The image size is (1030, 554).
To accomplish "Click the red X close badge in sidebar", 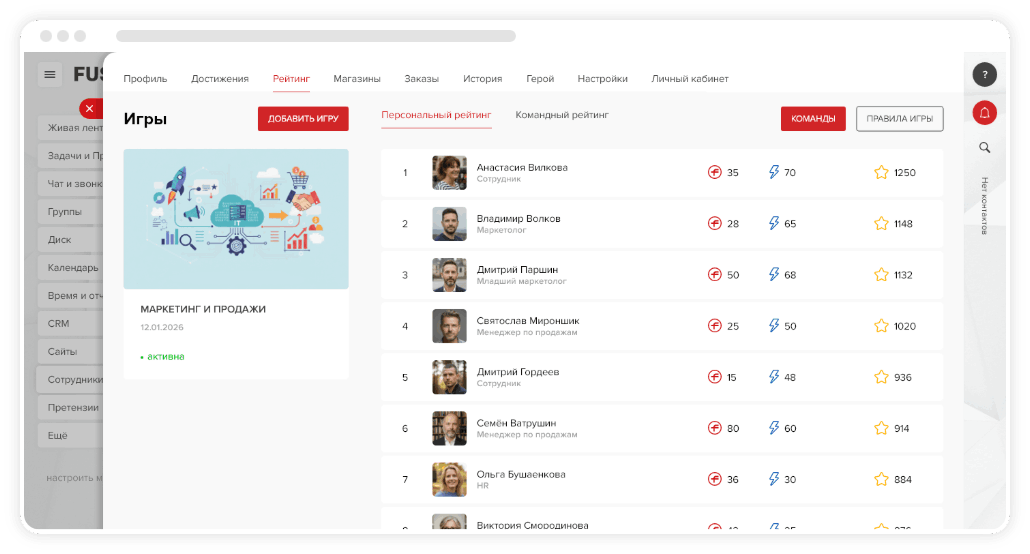I will [x=90, y=108].
